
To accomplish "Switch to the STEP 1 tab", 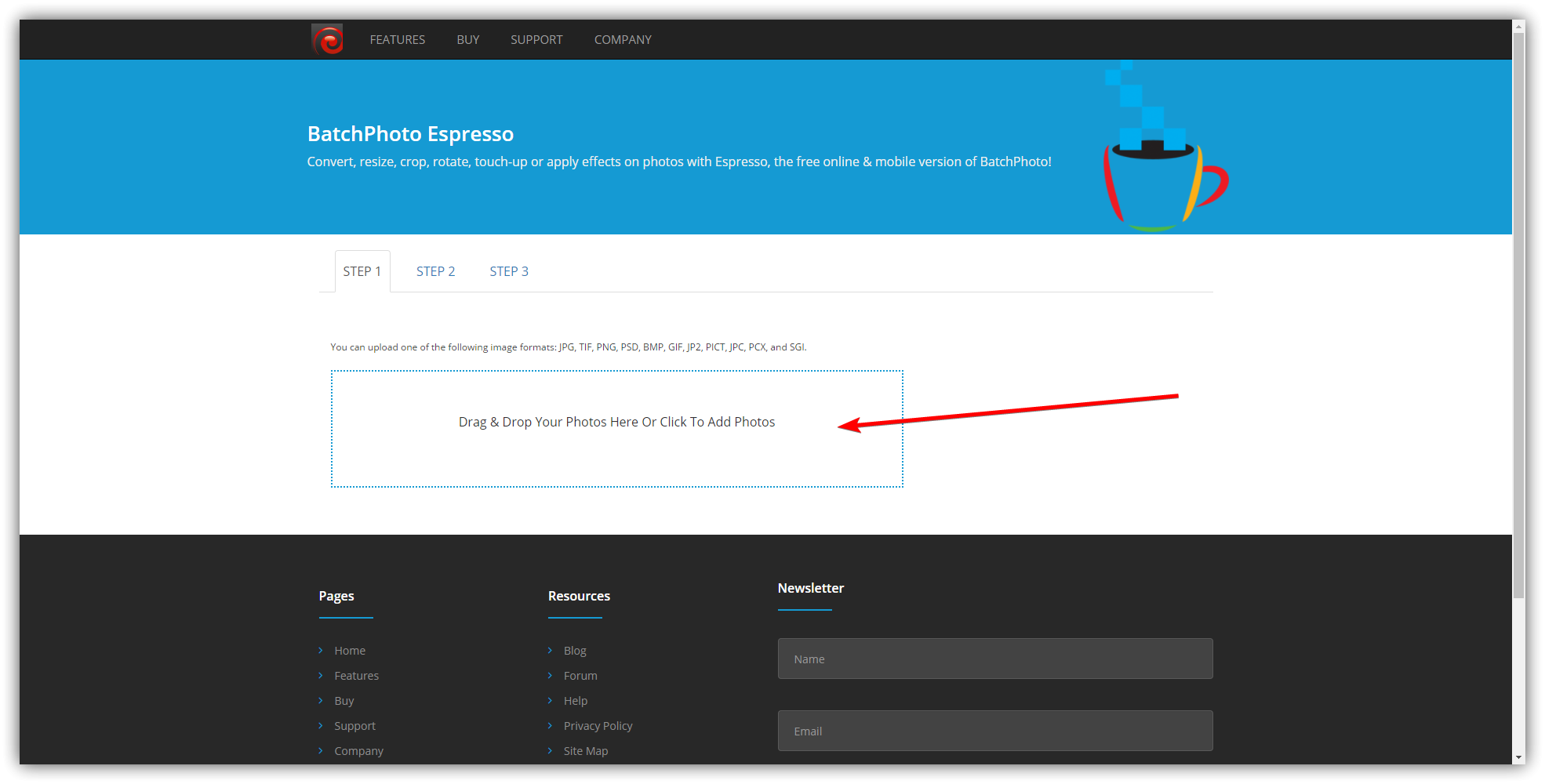I will coord(362,271).
